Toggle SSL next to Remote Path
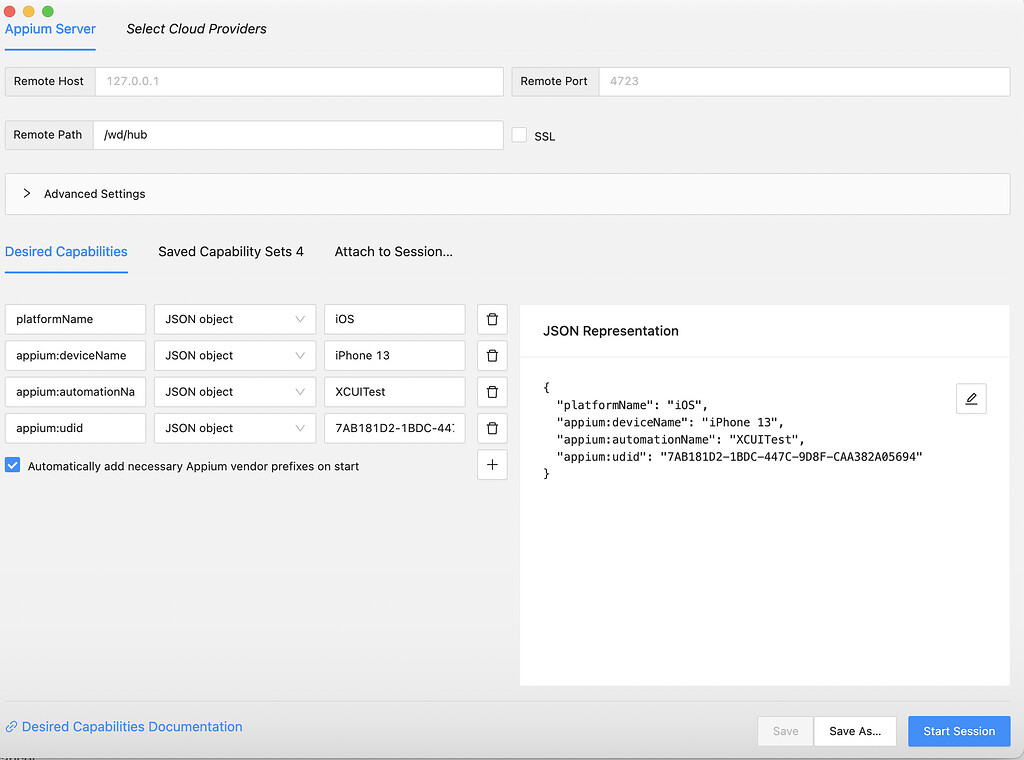The image size is (1024, 760). (519, 134)
